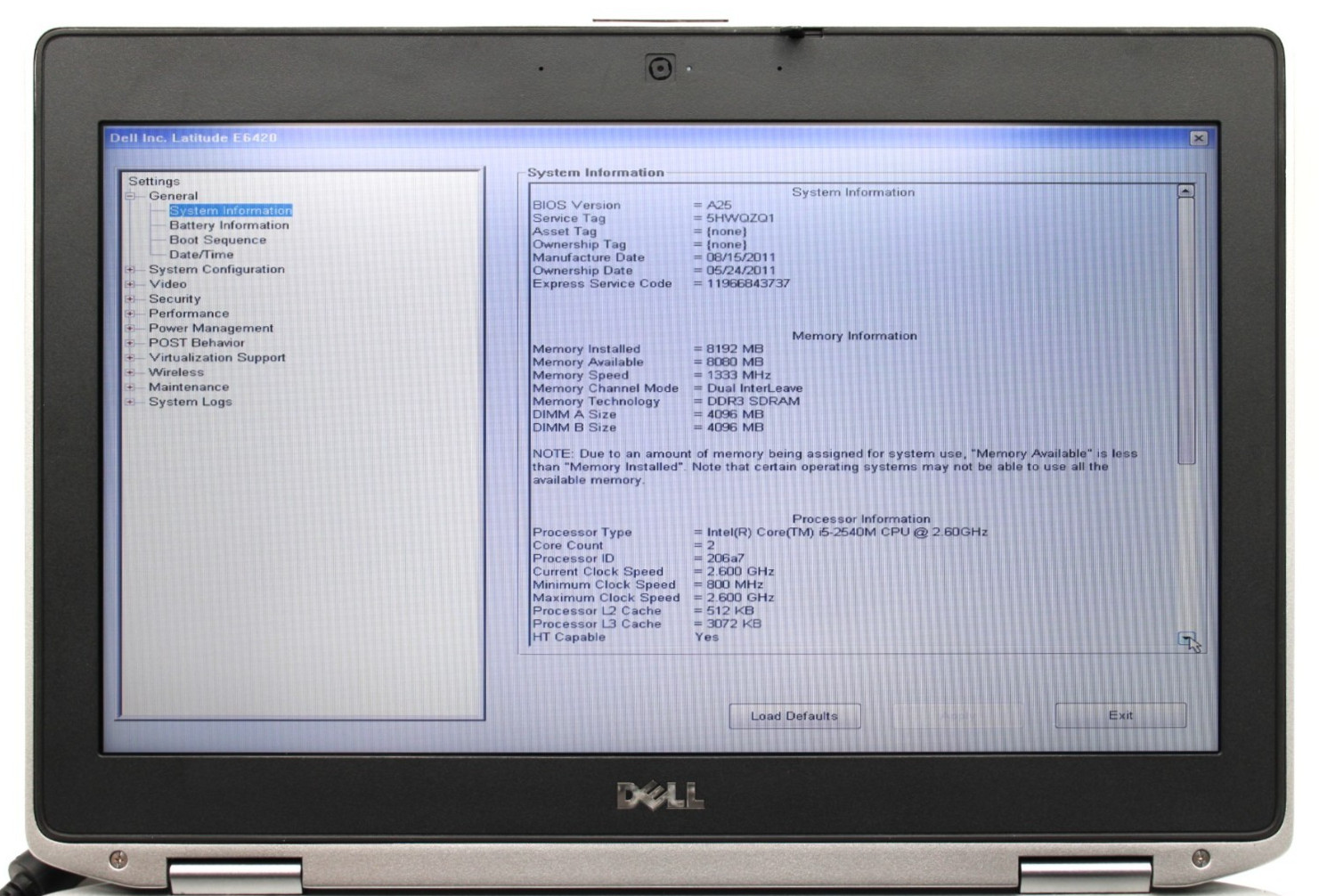Screen dimensions: 1319x896
Task: Expand the Maintenance settings node
Action: click(130, 387)
